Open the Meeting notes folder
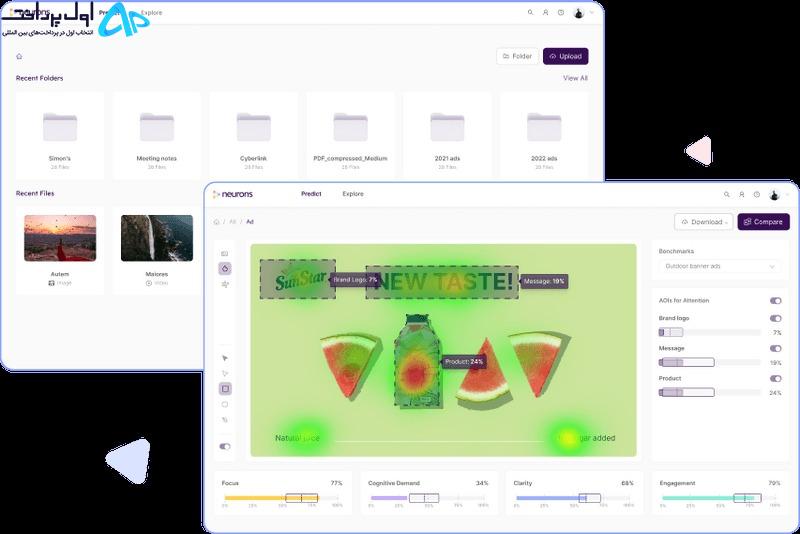Image resolution: width=800 pixels, height=534 pixels. (157, 136)
